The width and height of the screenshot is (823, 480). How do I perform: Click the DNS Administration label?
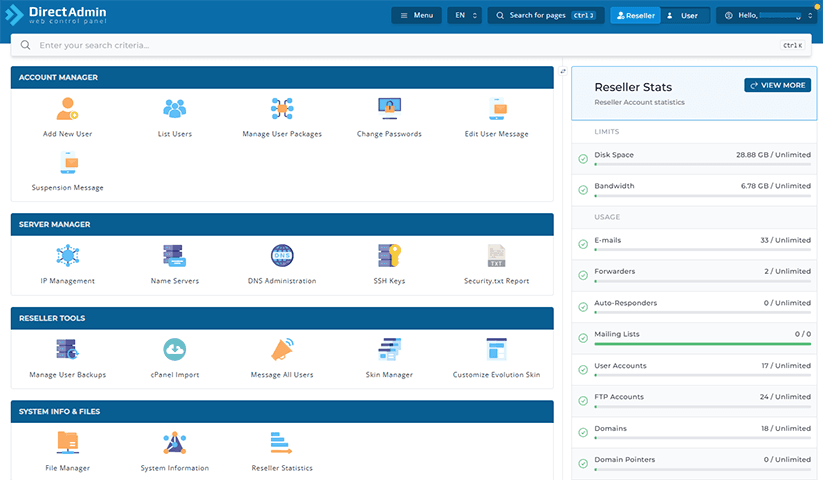click(282, 281)
